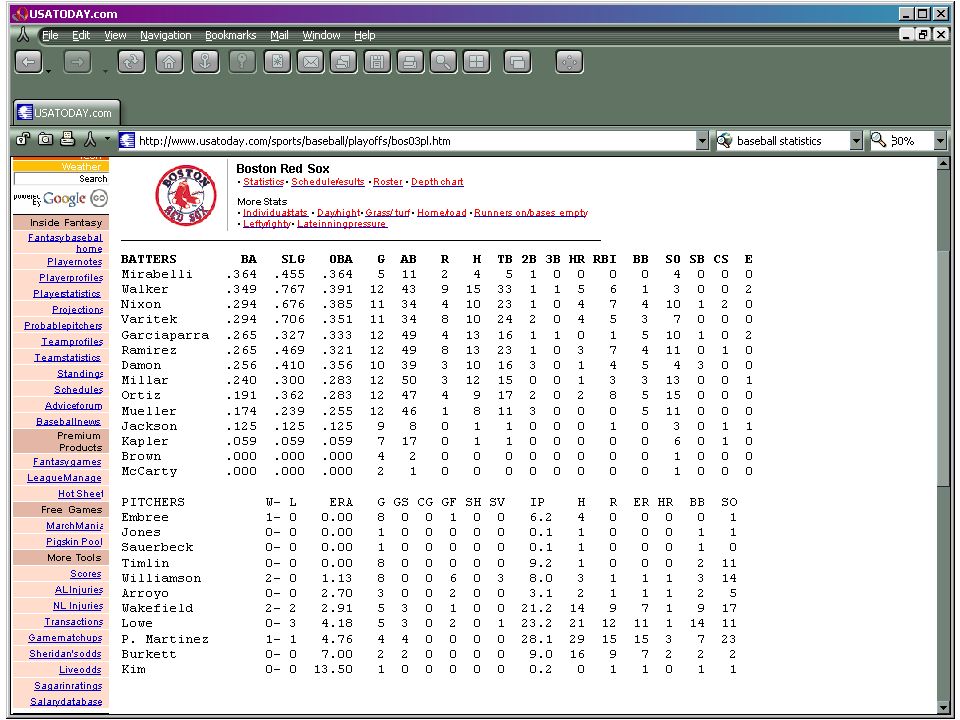Print using the printer toolbar icon
The width and height of the screenshot is (960, 720).
tap(410, 62)
